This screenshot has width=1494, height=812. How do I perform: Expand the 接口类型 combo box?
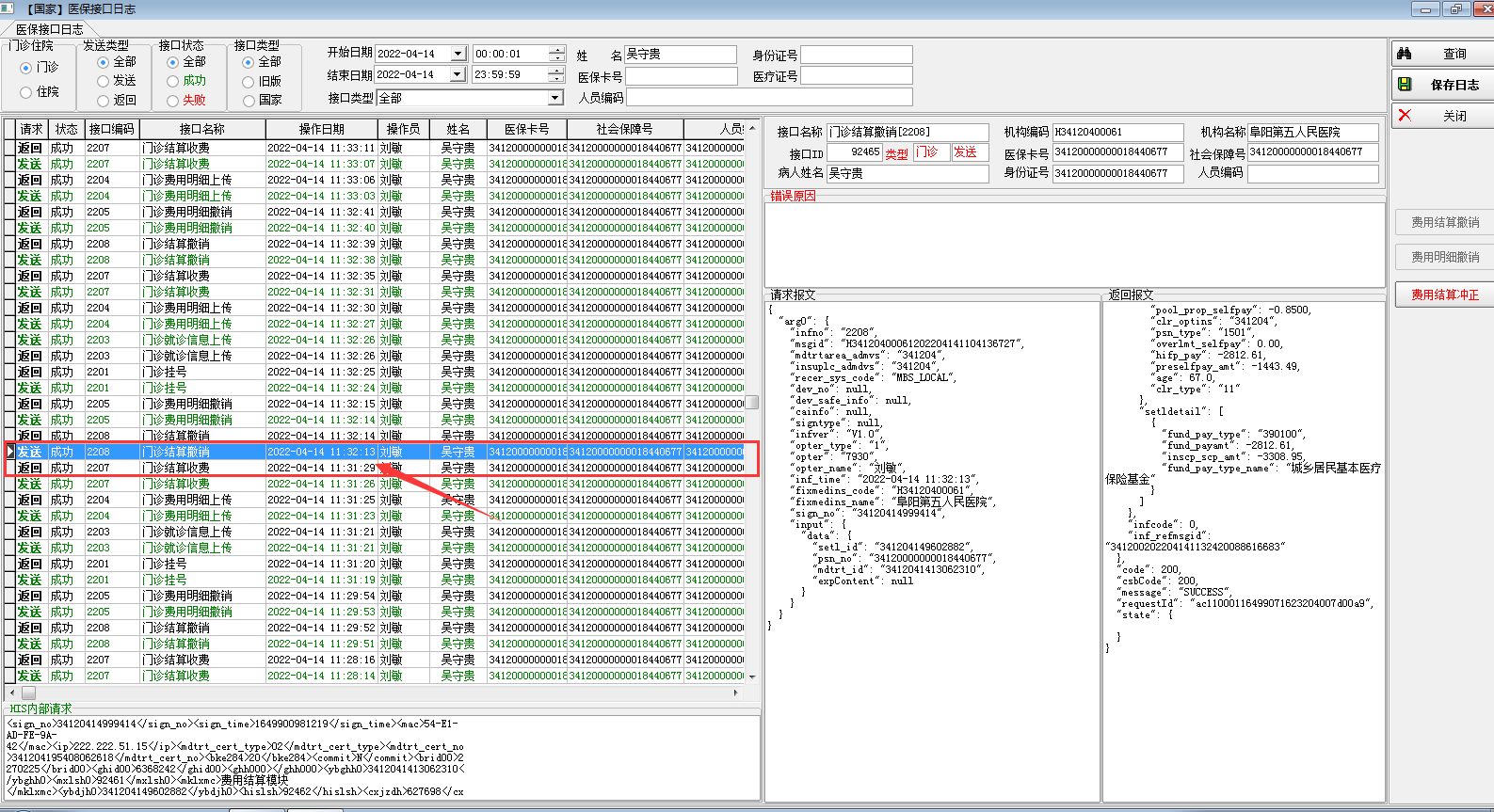(555, 98)
